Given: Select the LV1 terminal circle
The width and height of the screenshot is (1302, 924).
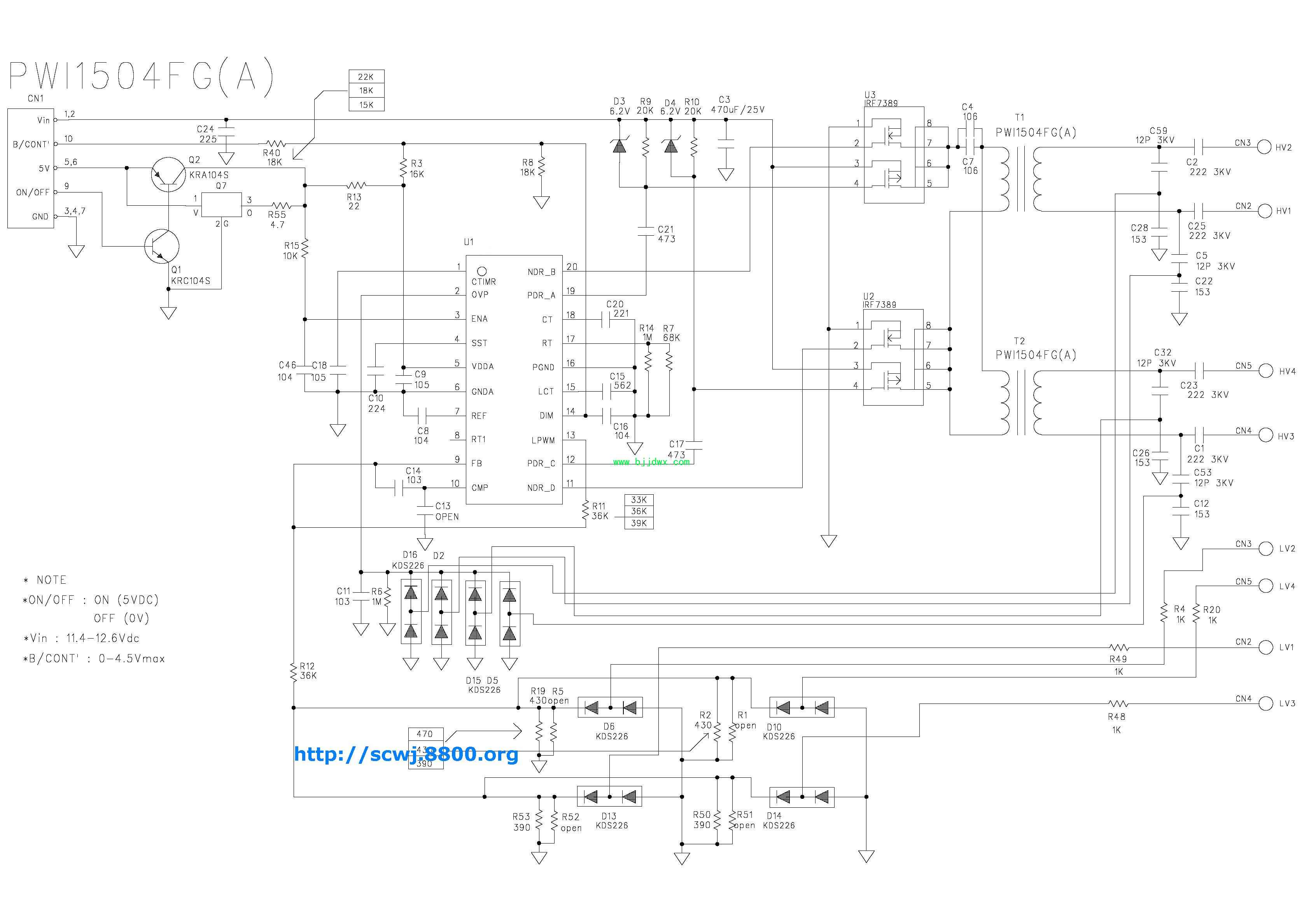Looking at the screenshot, I should (1265, 647).
